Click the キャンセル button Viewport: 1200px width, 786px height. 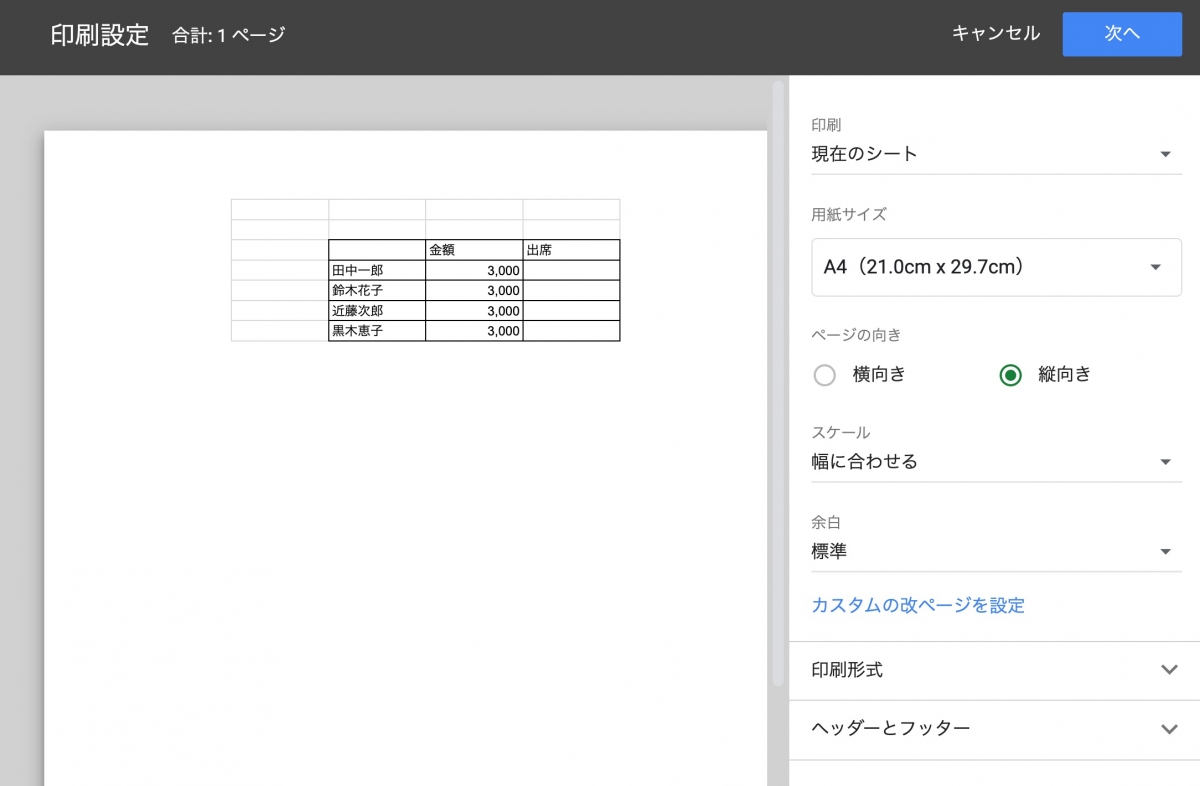(x=995, y=33)
